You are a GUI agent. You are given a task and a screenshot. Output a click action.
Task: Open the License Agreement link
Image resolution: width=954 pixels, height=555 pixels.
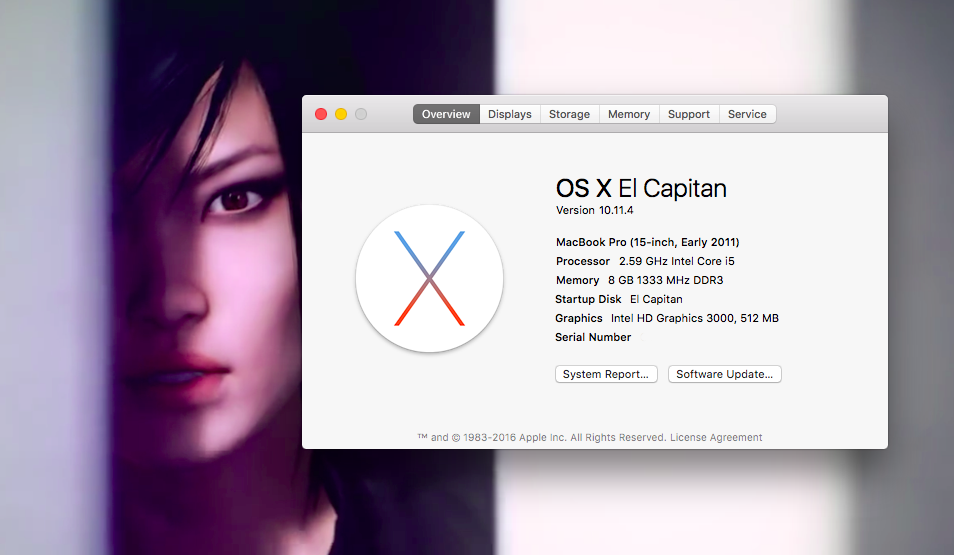point(716,437)
